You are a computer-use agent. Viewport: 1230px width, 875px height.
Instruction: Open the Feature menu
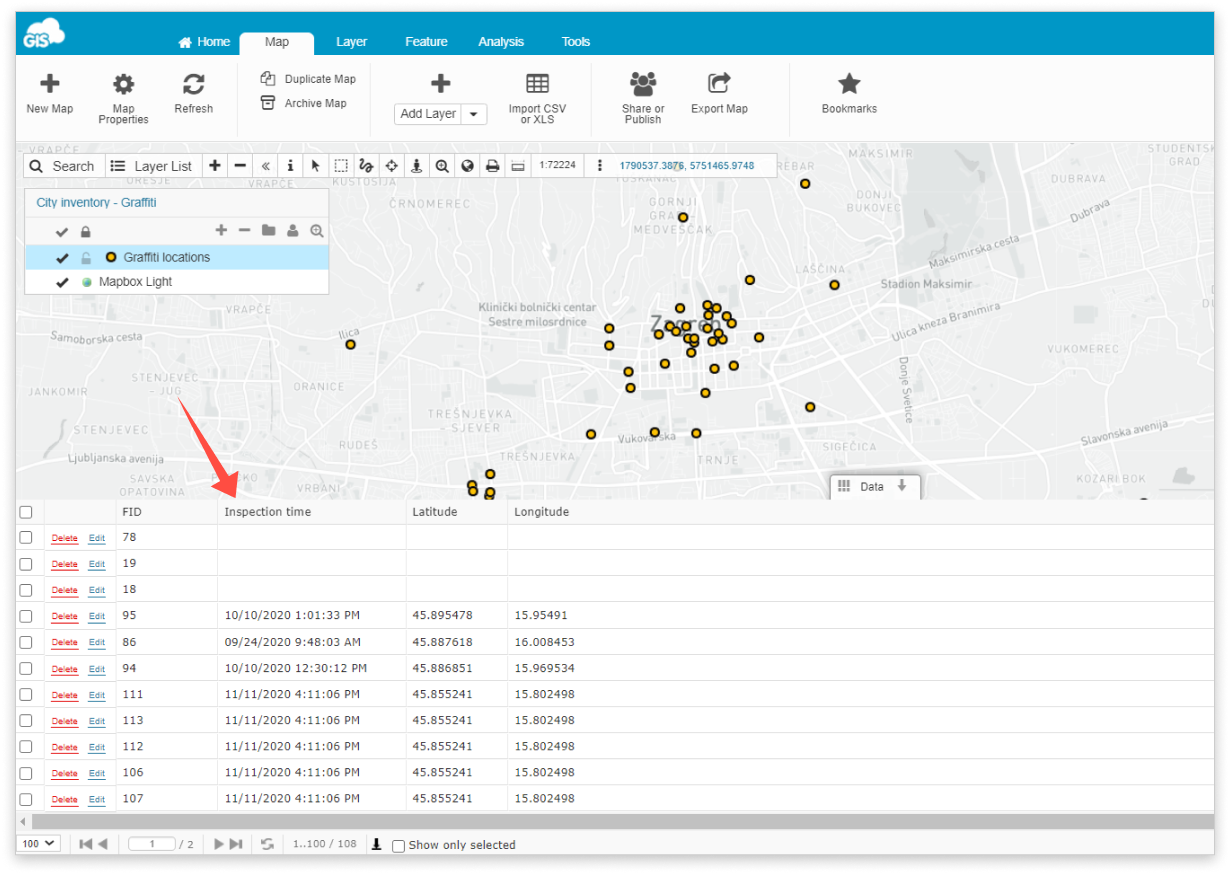click(x=426, y=41)
